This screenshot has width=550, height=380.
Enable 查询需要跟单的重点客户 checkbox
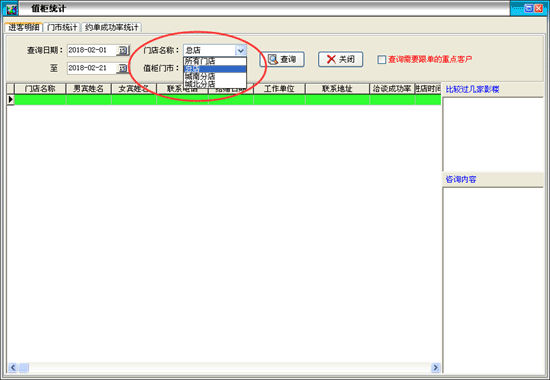[382, 60]
